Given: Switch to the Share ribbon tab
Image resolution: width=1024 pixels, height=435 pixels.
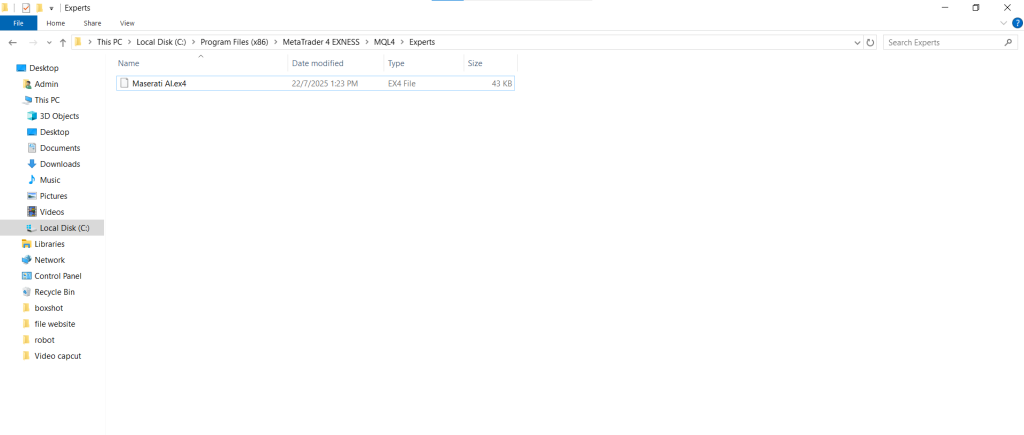Looking at the screenshot, I should pos(92,22).
